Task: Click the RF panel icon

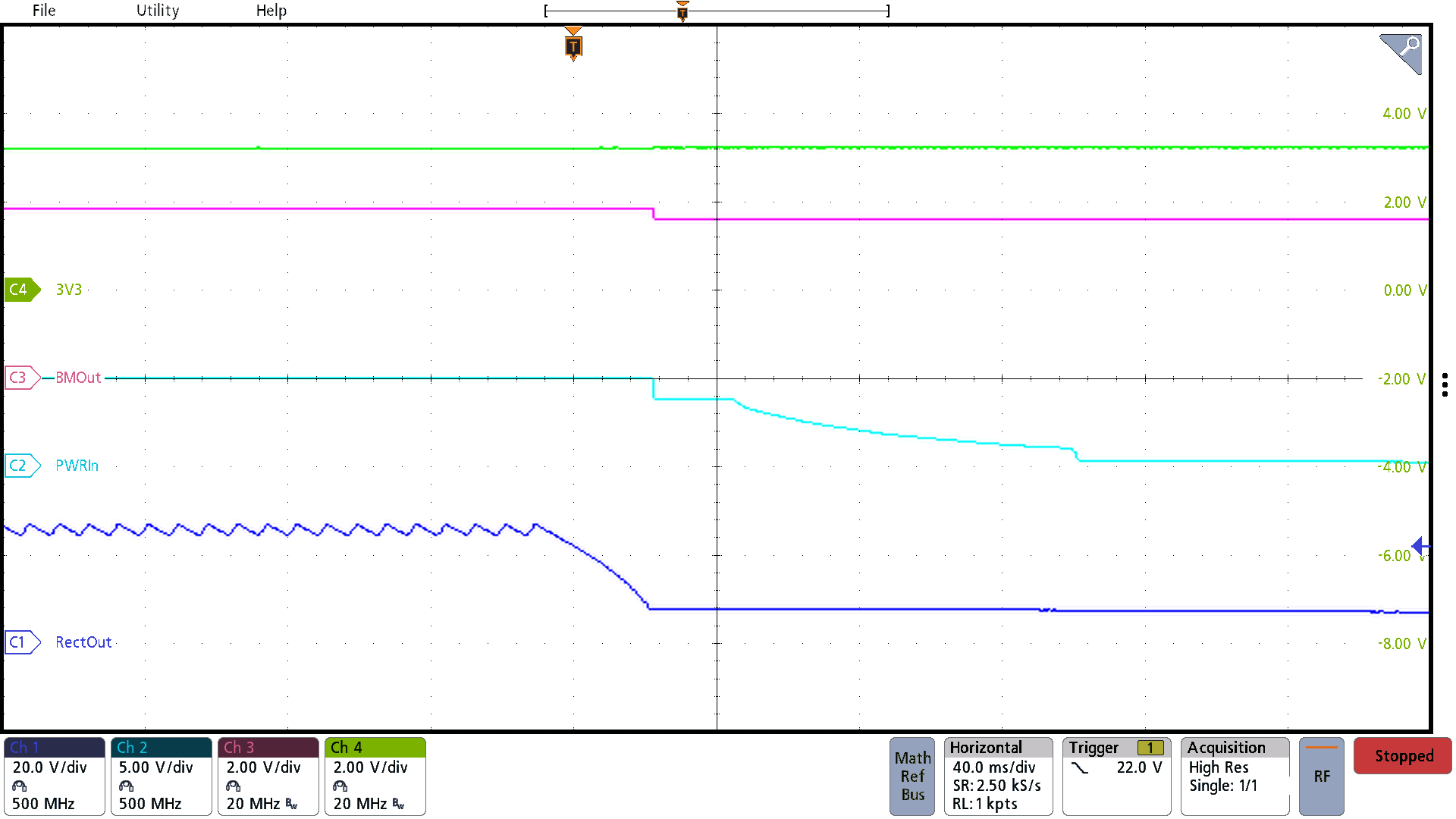Action: pos(1321,776)
